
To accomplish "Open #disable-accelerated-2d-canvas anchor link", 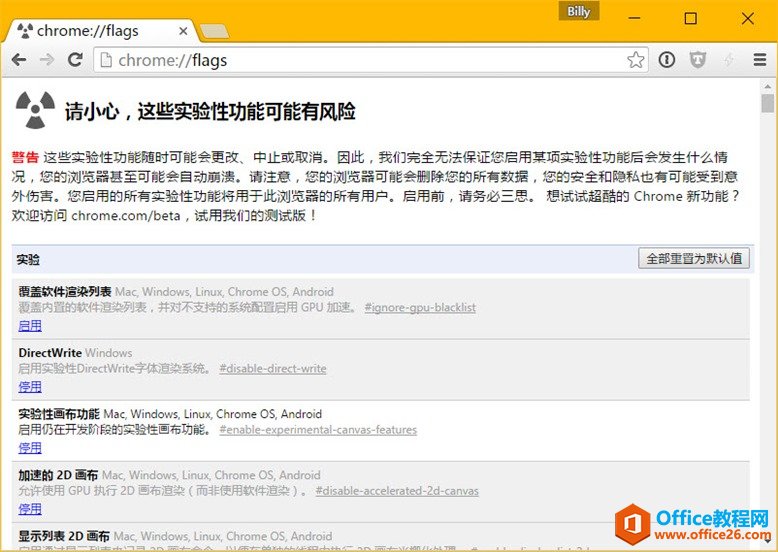I will [397, 491].
